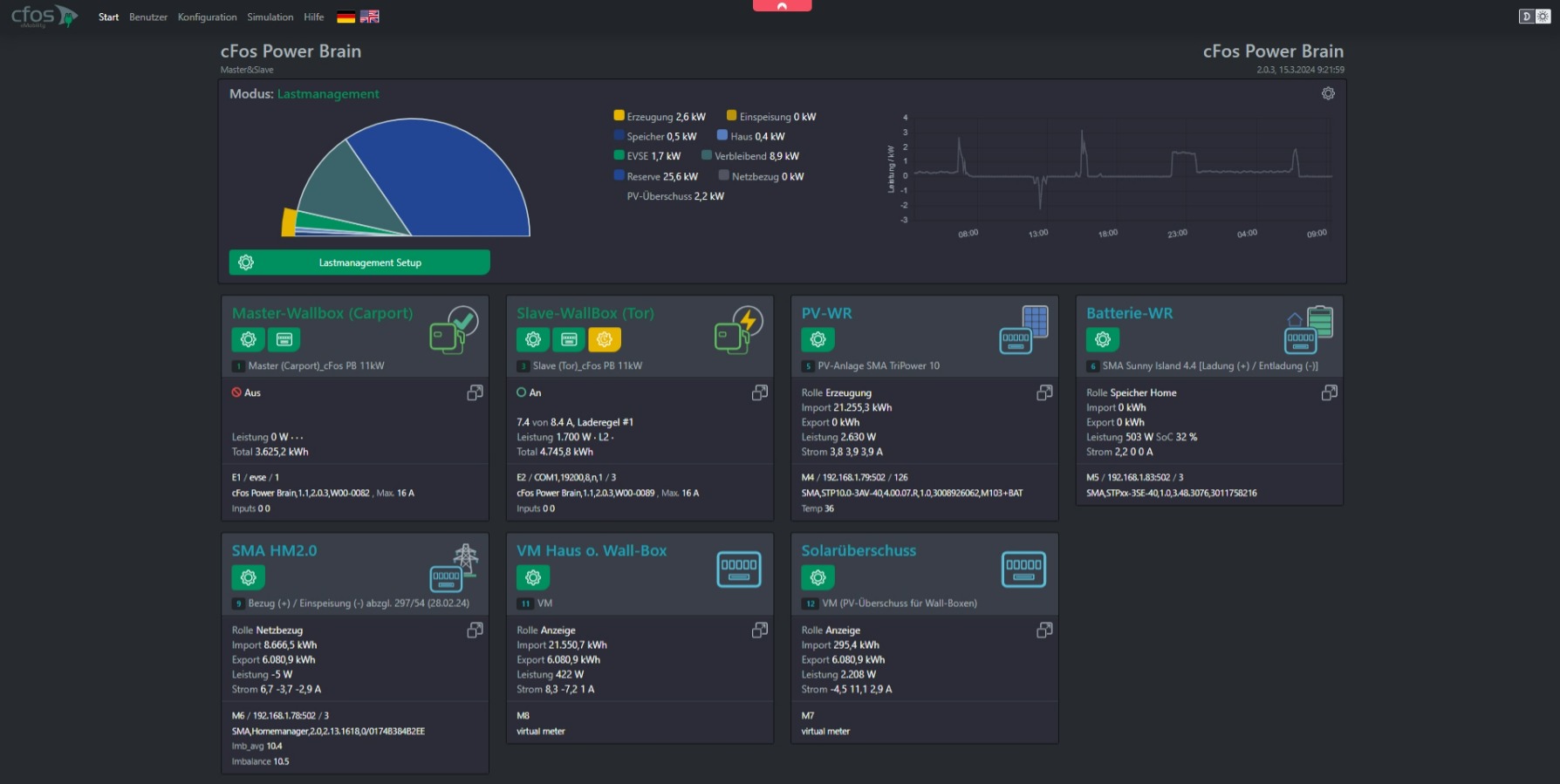Image resolution: width=1560 pixels, height=784 pixels.
Task: Click PV-Überschuss 2,2 kW text
Action: (675, 196)
